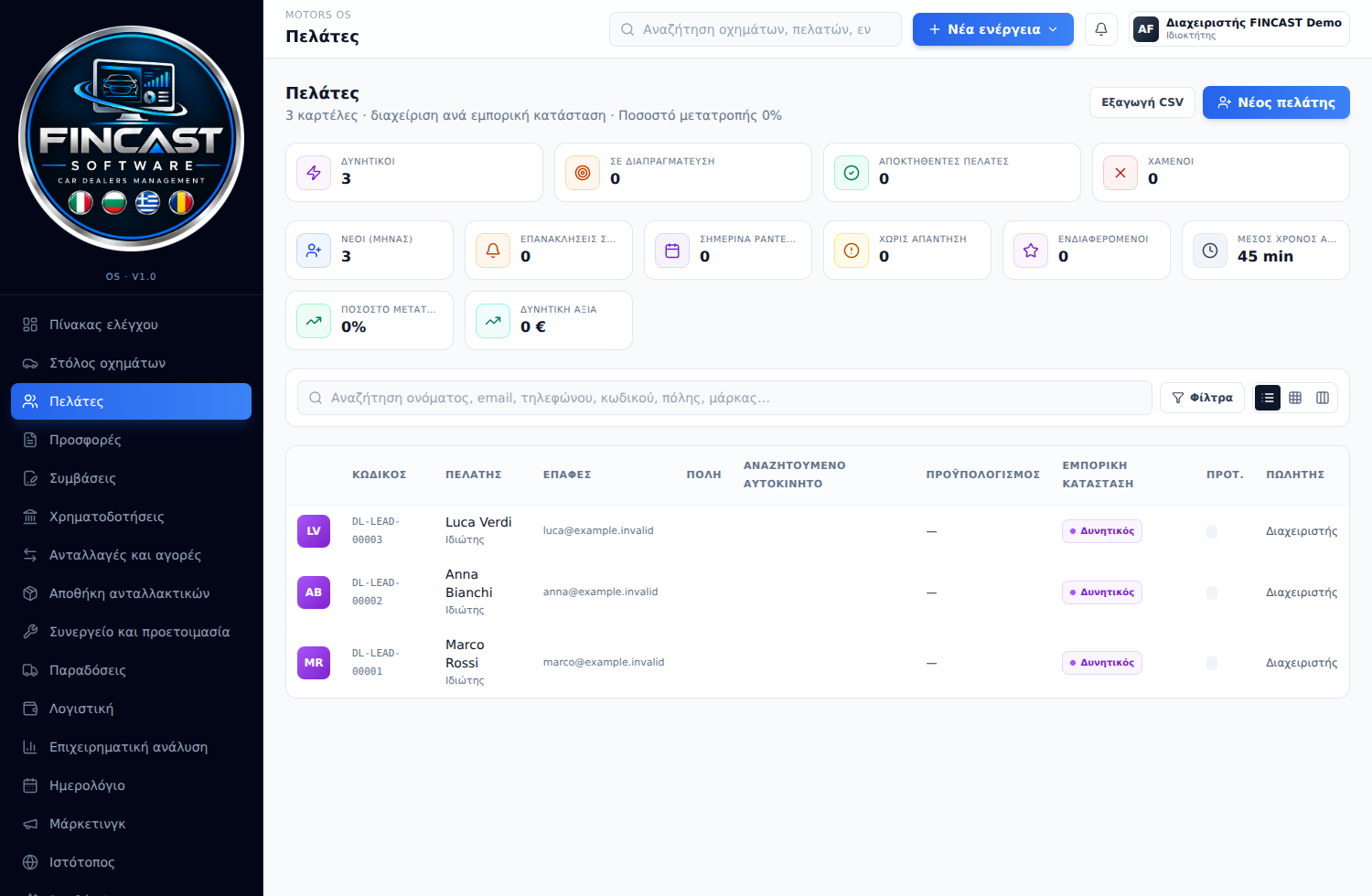Click the lightning icon on Δυνητικοί card
The width and height of the screenshot is (1372, 896).
point(314,173)
